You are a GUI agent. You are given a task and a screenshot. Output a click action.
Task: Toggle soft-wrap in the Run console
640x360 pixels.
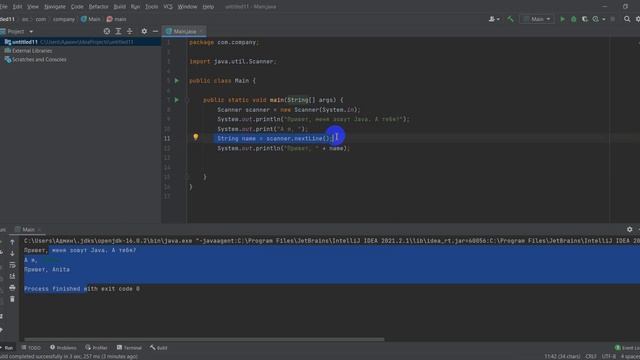click(x=12, y=265)
